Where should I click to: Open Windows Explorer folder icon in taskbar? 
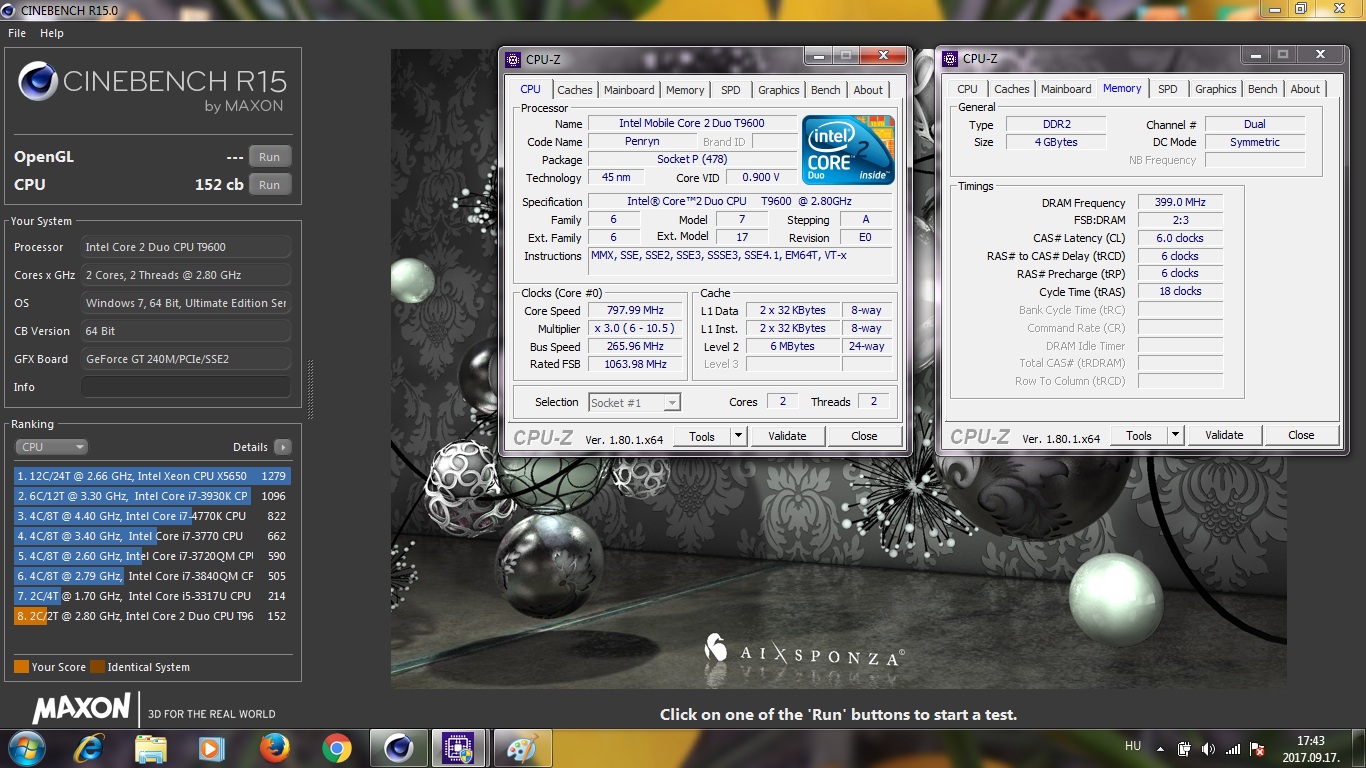click(x=150, y=748)
